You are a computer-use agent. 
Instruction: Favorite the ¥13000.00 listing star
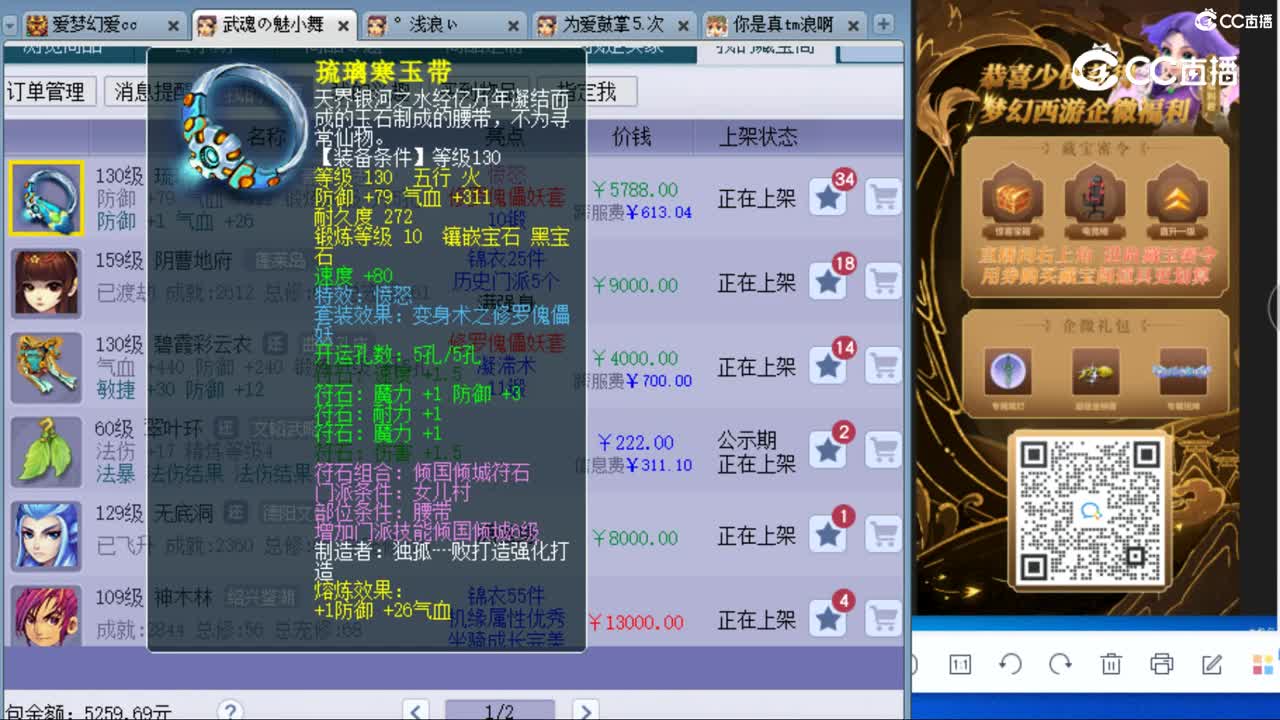827,619
